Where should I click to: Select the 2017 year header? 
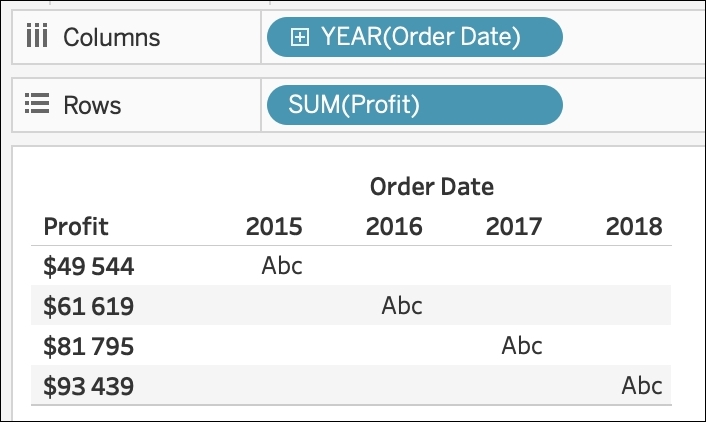[514, 226]
